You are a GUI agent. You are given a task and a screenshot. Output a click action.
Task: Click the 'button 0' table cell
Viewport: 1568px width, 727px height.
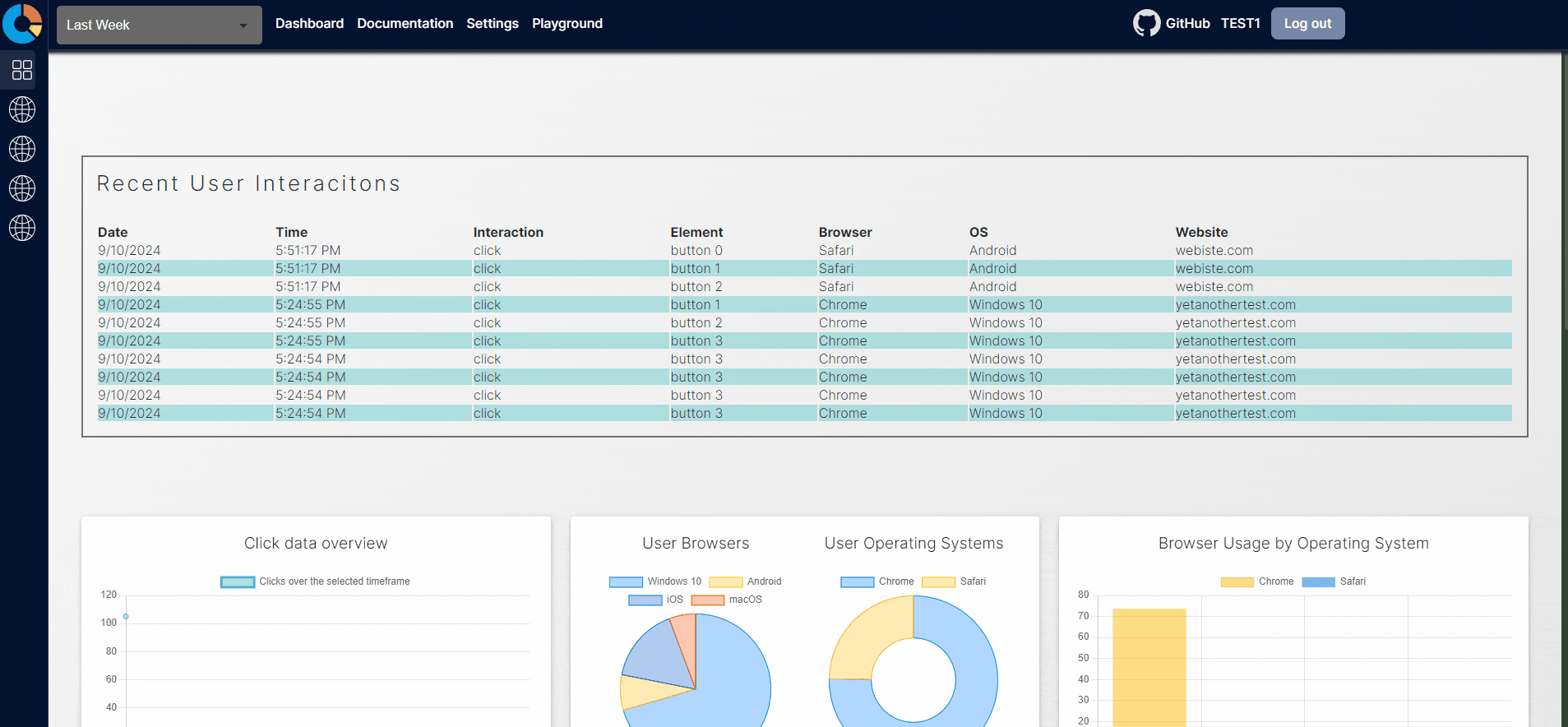(696, 251)
